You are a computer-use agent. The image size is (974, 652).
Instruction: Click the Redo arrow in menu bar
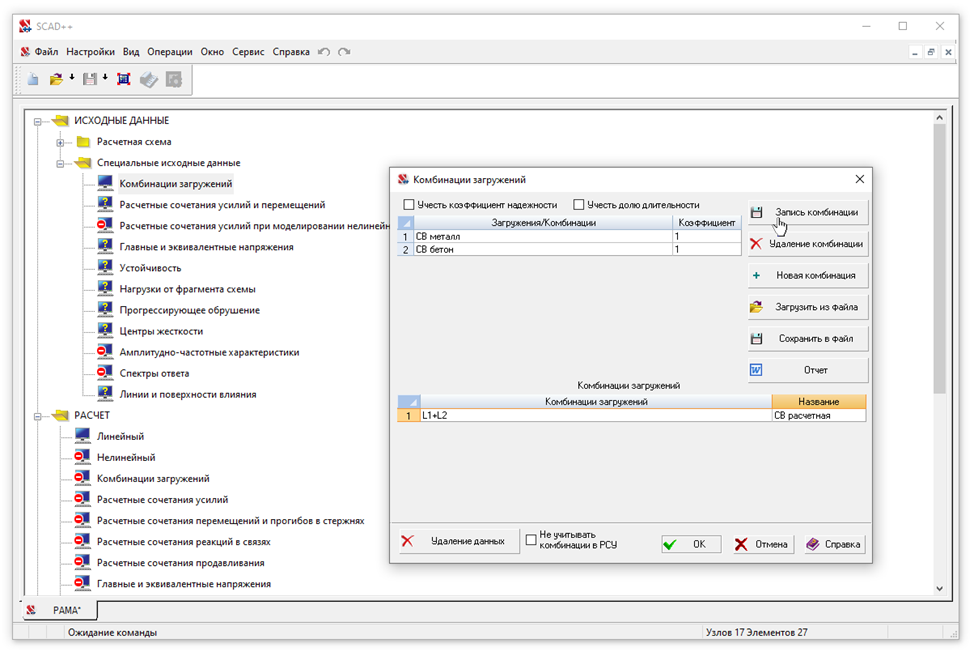(x=344, y=52)
